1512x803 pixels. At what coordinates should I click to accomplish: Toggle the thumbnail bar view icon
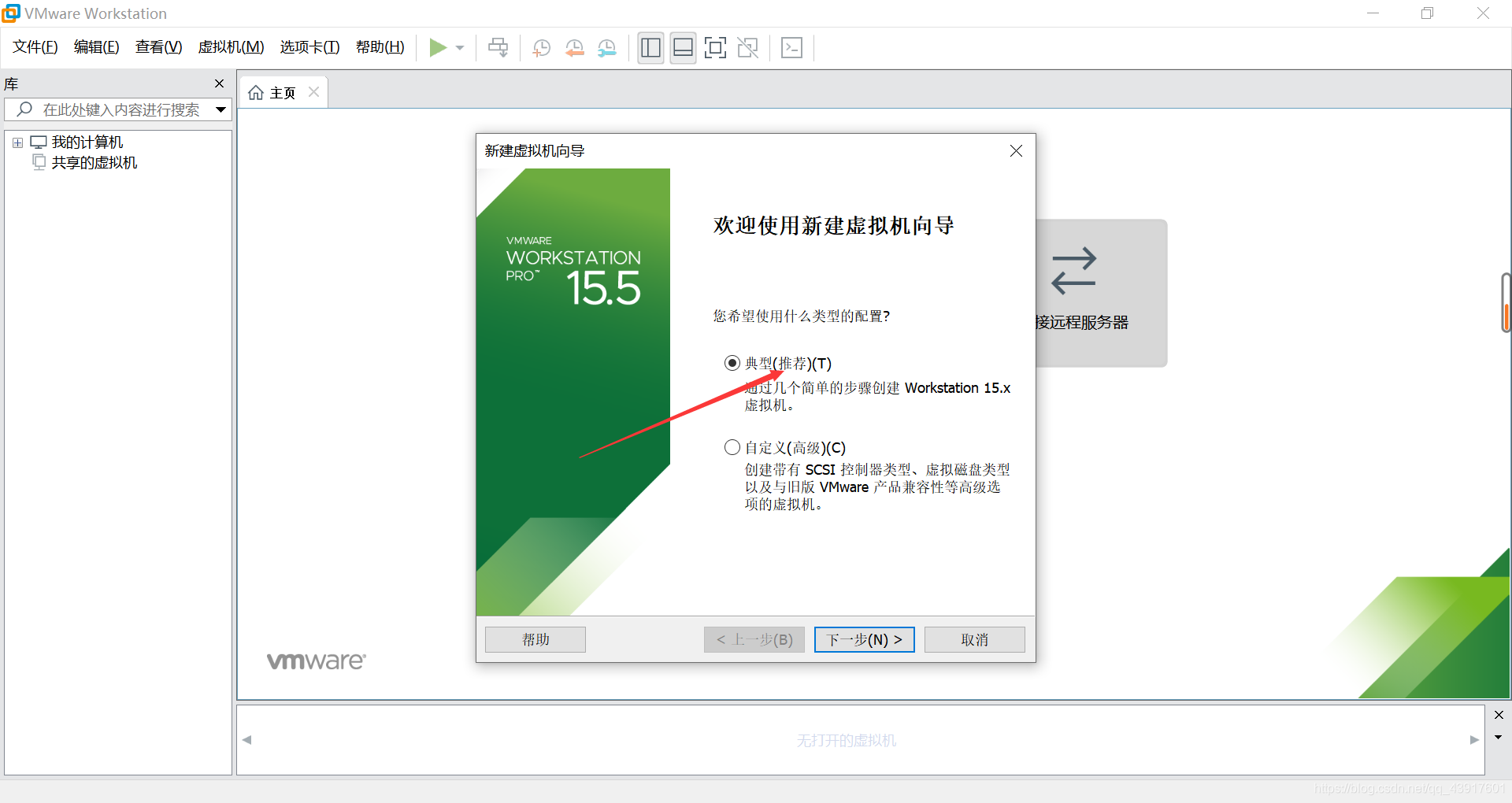(x=683, y=48)
